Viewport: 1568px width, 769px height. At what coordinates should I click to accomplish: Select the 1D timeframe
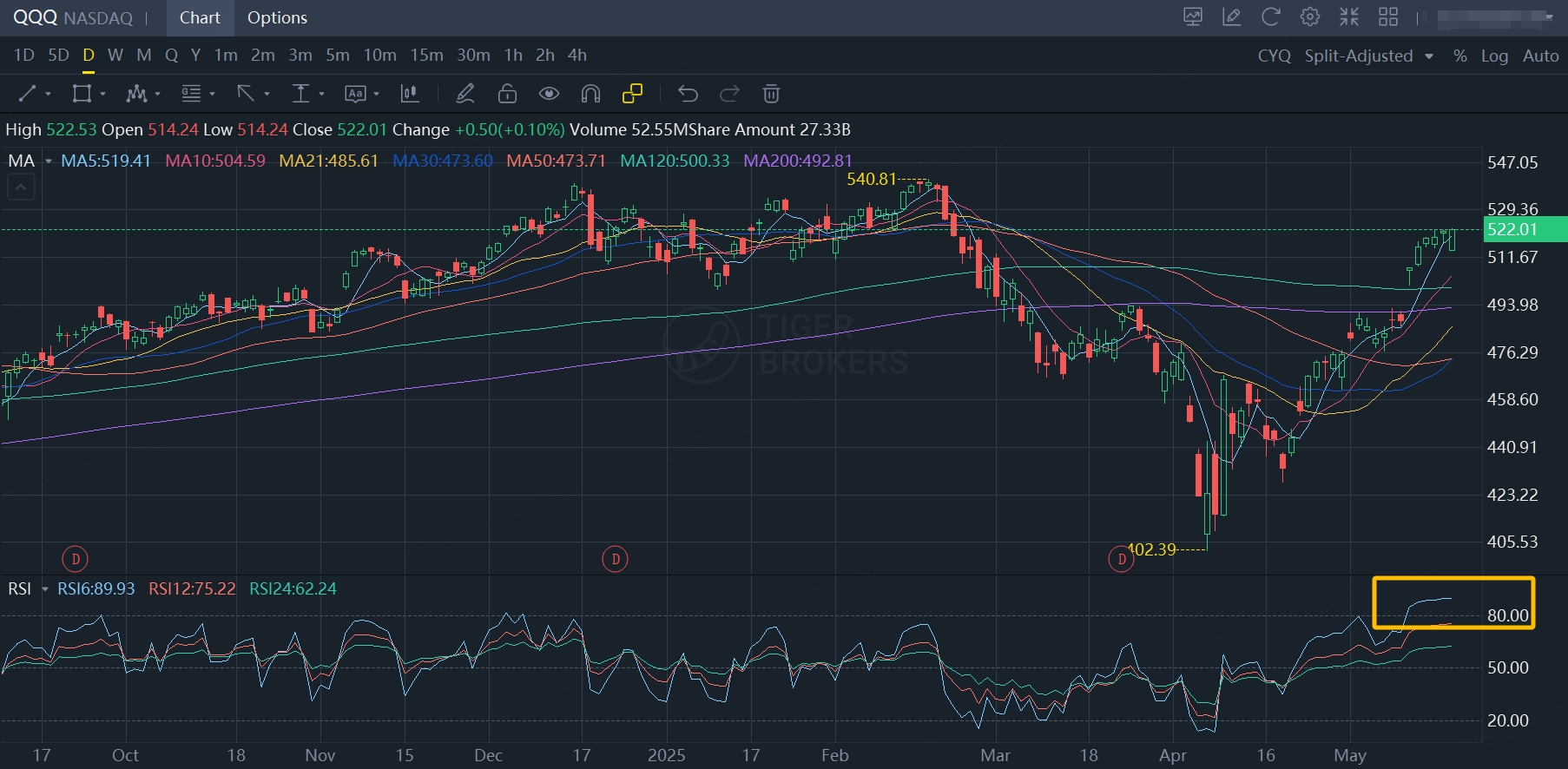click(24, 55)
